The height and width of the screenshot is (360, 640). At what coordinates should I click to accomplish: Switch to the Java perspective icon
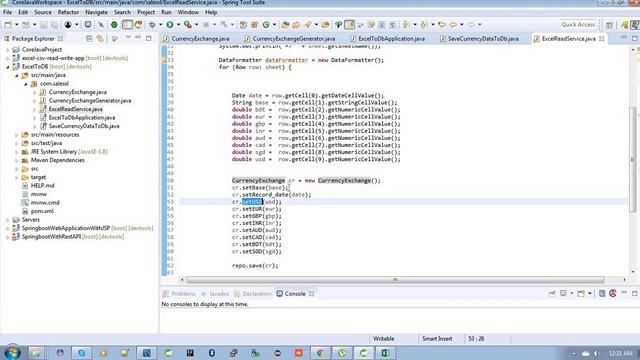[634, 25]
